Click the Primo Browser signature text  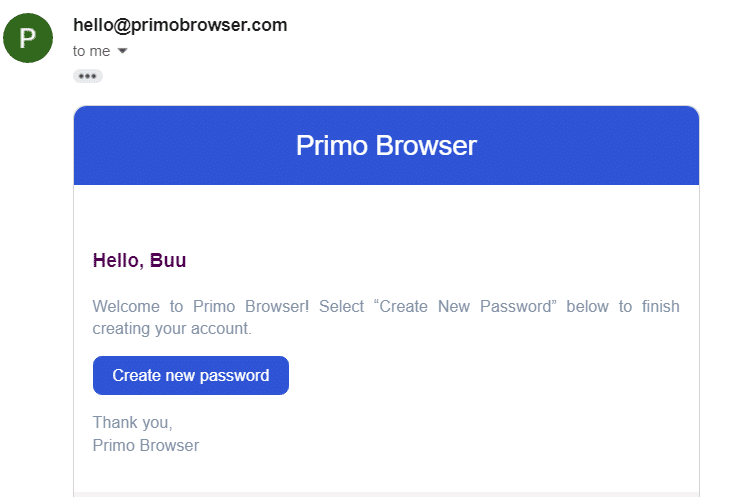click(146, 446)
